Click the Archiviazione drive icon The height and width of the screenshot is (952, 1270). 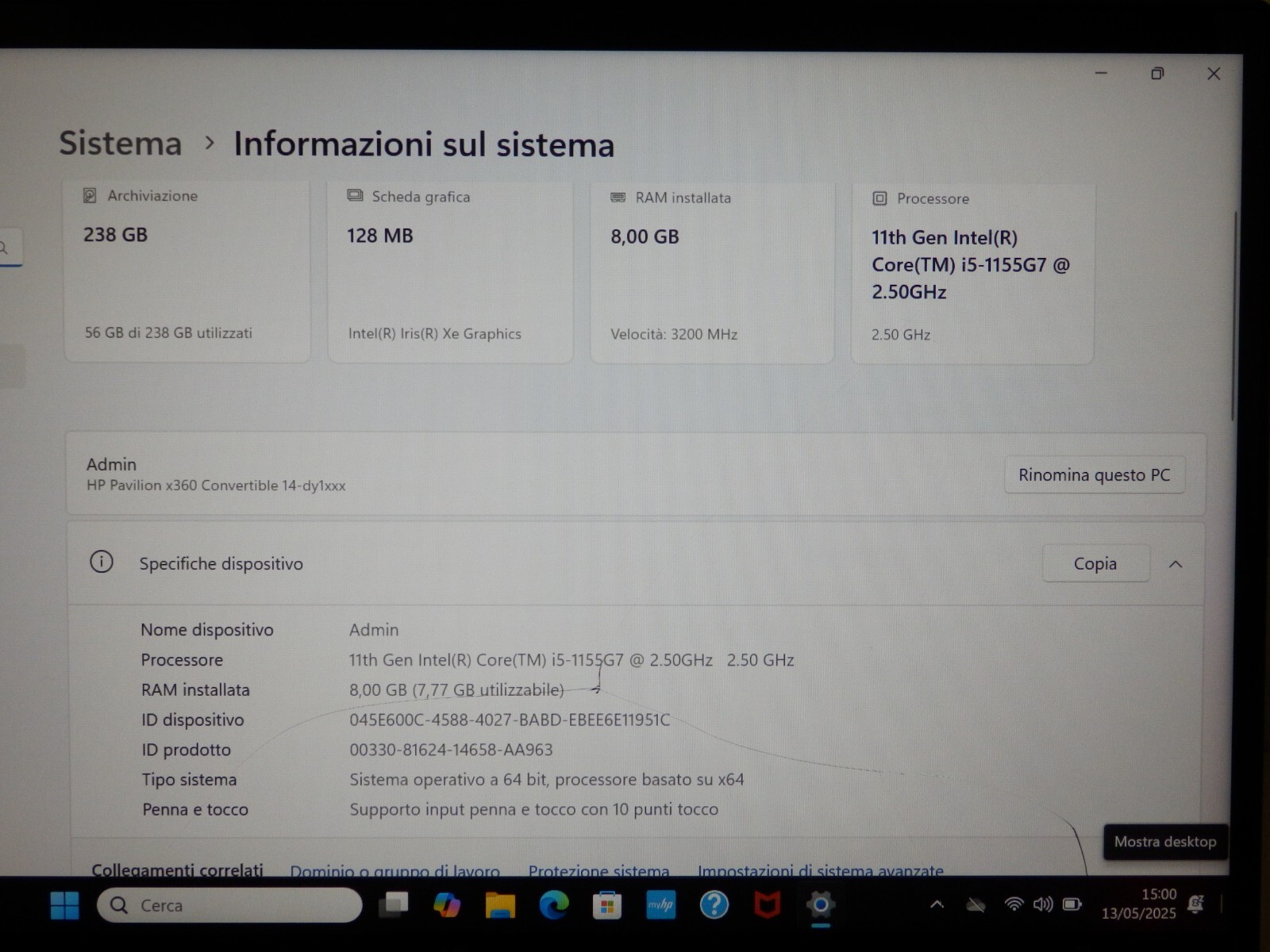tap(90, 195)
